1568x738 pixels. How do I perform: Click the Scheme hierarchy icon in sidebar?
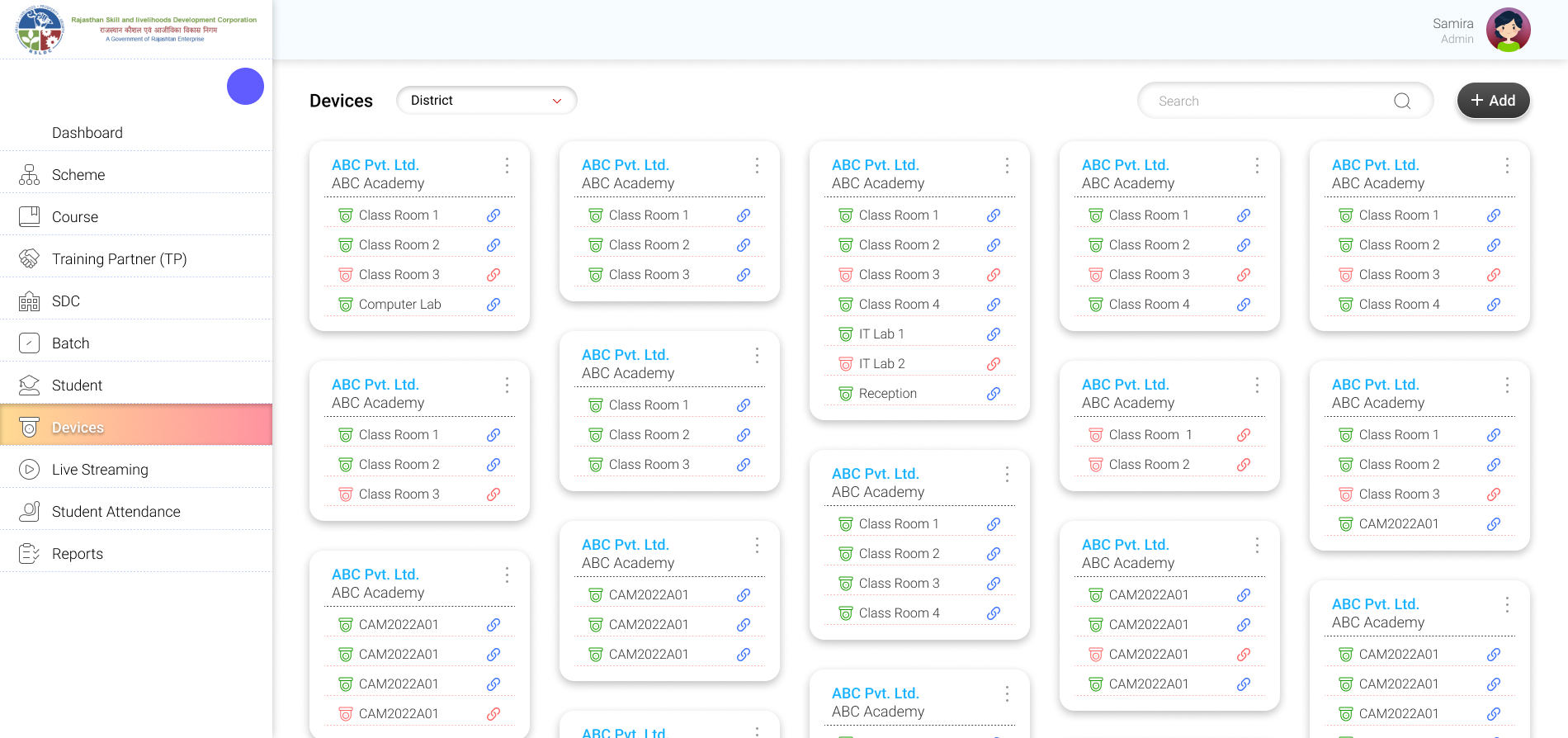click(x=29, y=174)
